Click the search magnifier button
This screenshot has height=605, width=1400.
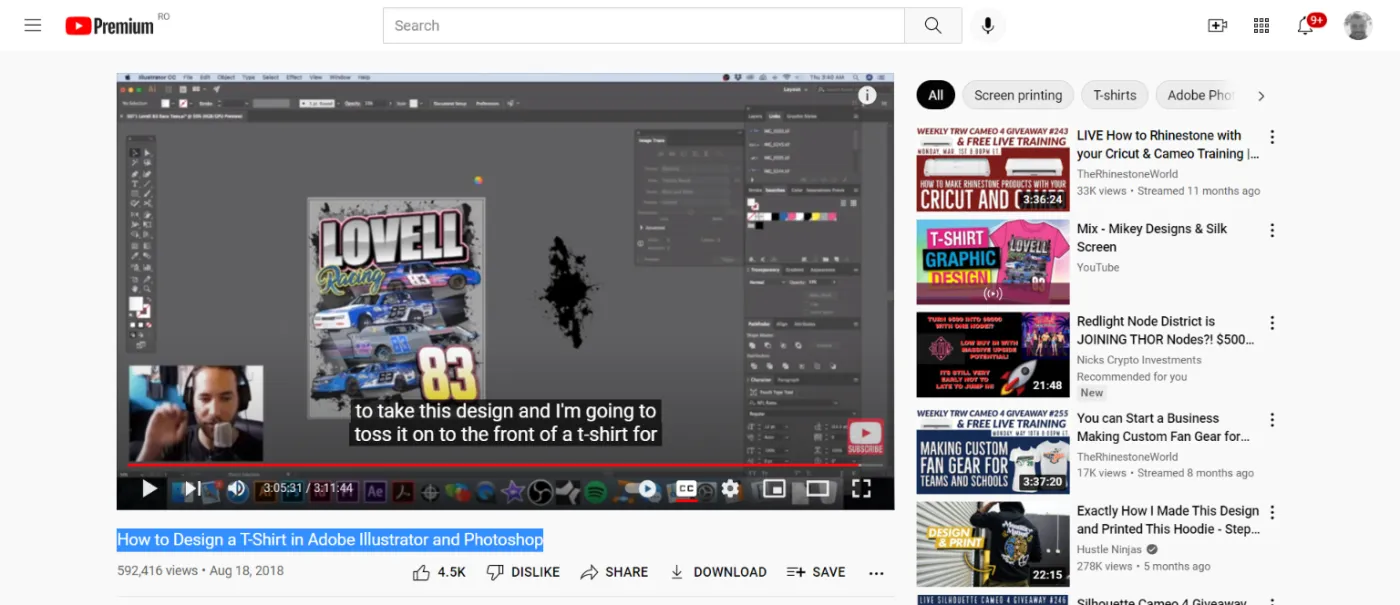pyautogui.click(x=933, y=26)
